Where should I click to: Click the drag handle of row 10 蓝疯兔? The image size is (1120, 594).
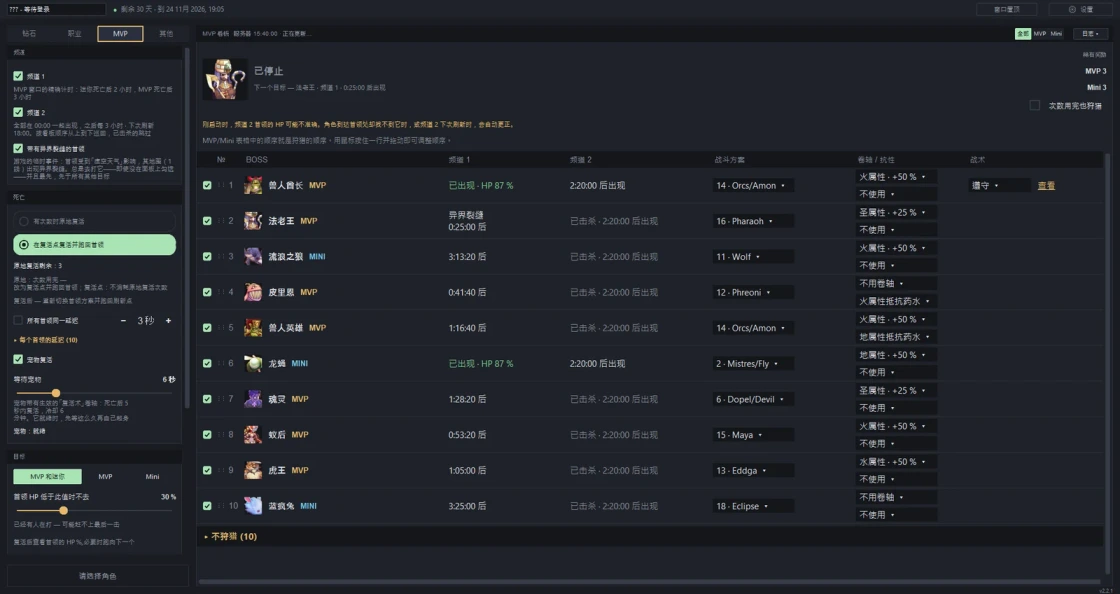220,506
